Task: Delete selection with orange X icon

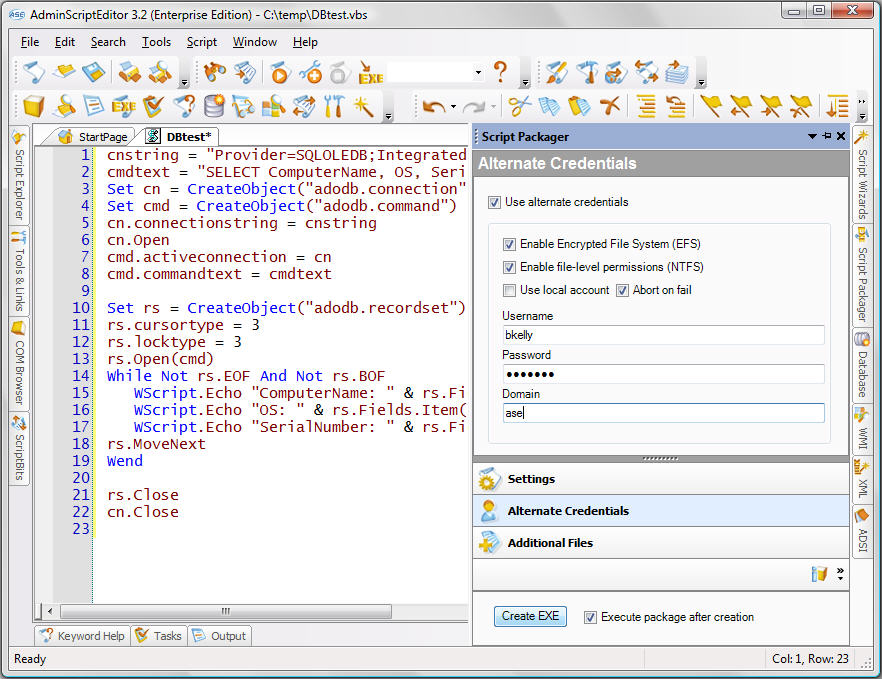Action: [x=610, y=106]
